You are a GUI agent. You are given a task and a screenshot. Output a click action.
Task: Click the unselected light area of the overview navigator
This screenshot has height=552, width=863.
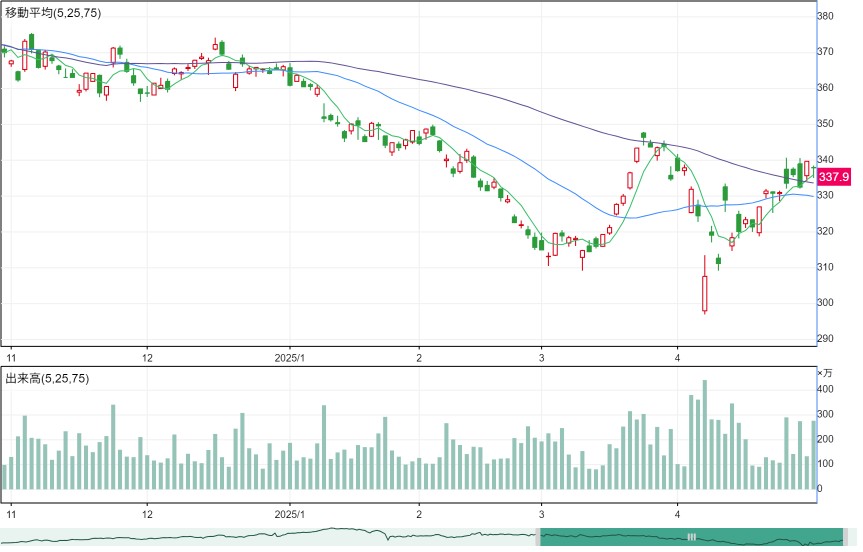click(x=267, y=537)
